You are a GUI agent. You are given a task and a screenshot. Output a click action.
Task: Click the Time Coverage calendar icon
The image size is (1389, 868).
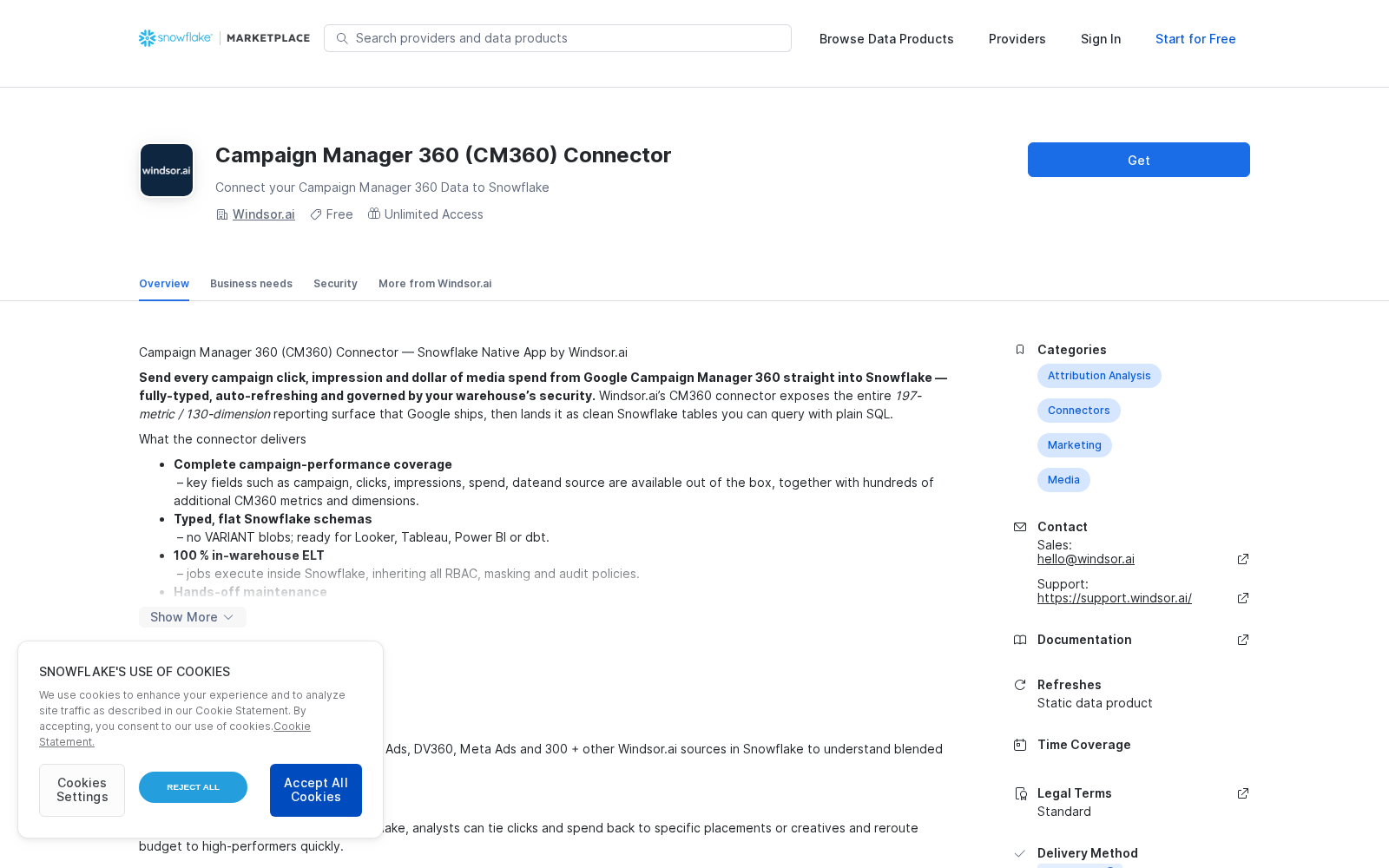point(1020,745)
